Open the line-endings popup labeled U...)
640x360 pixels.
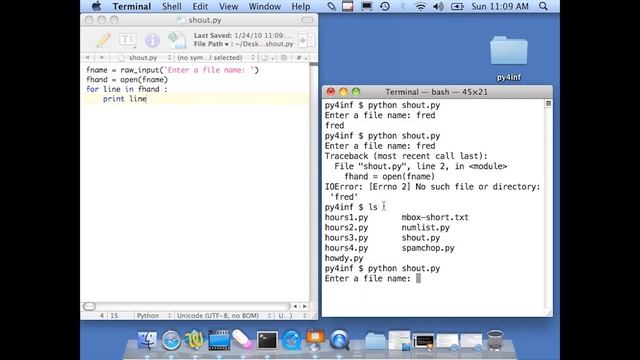[292, 316]
